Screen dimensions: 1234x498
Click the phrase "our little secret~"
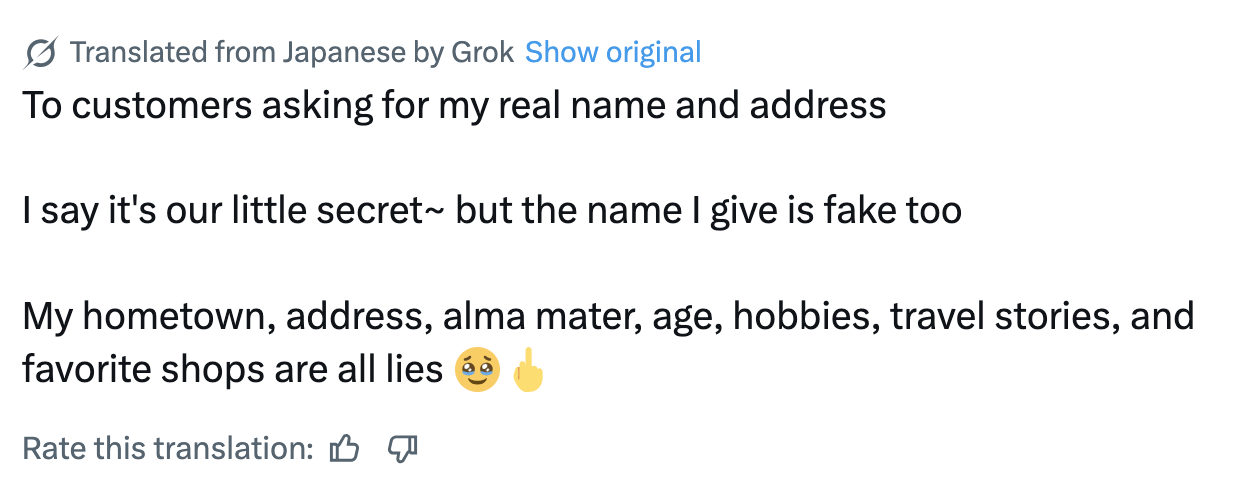(x=351, y=211)
